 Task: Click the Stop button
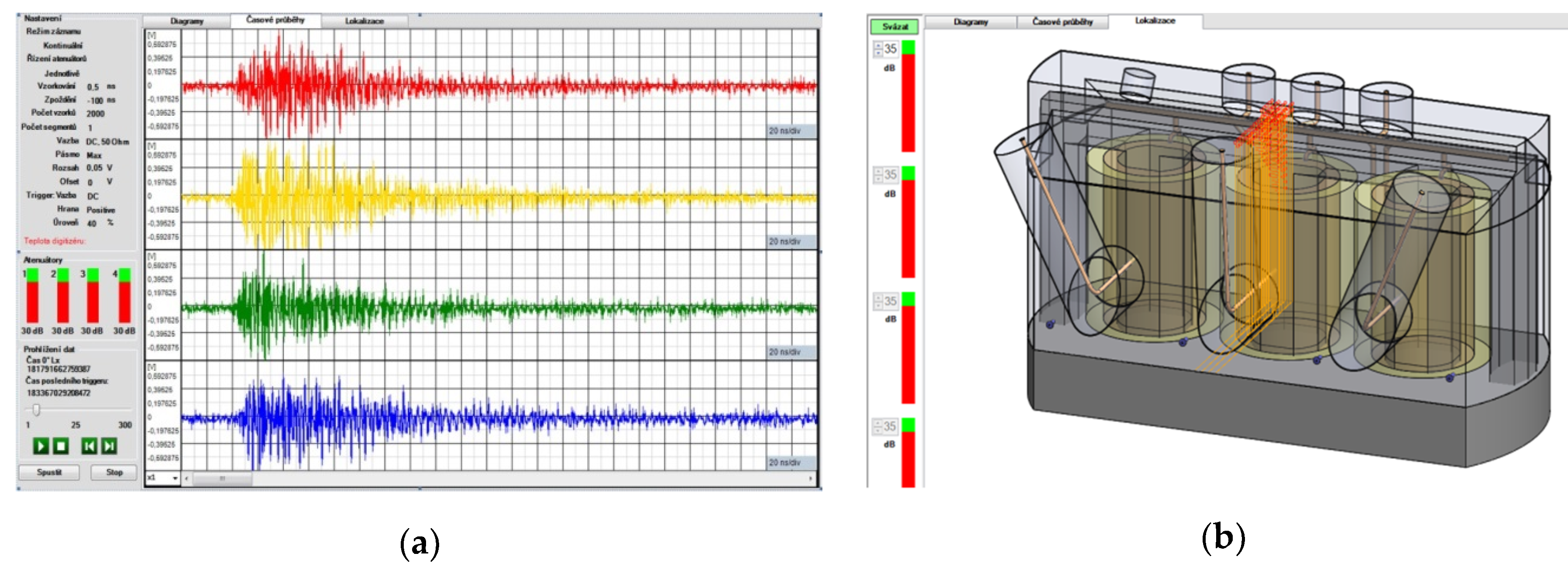click(114, 472)
